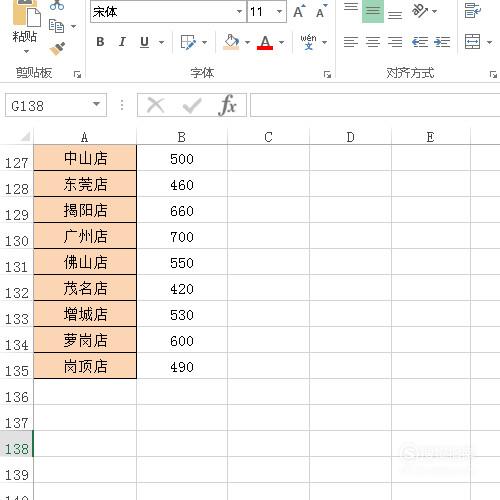The image size is (500, 500).
Task: Click the Select All corner triangle
Action: 25,137
